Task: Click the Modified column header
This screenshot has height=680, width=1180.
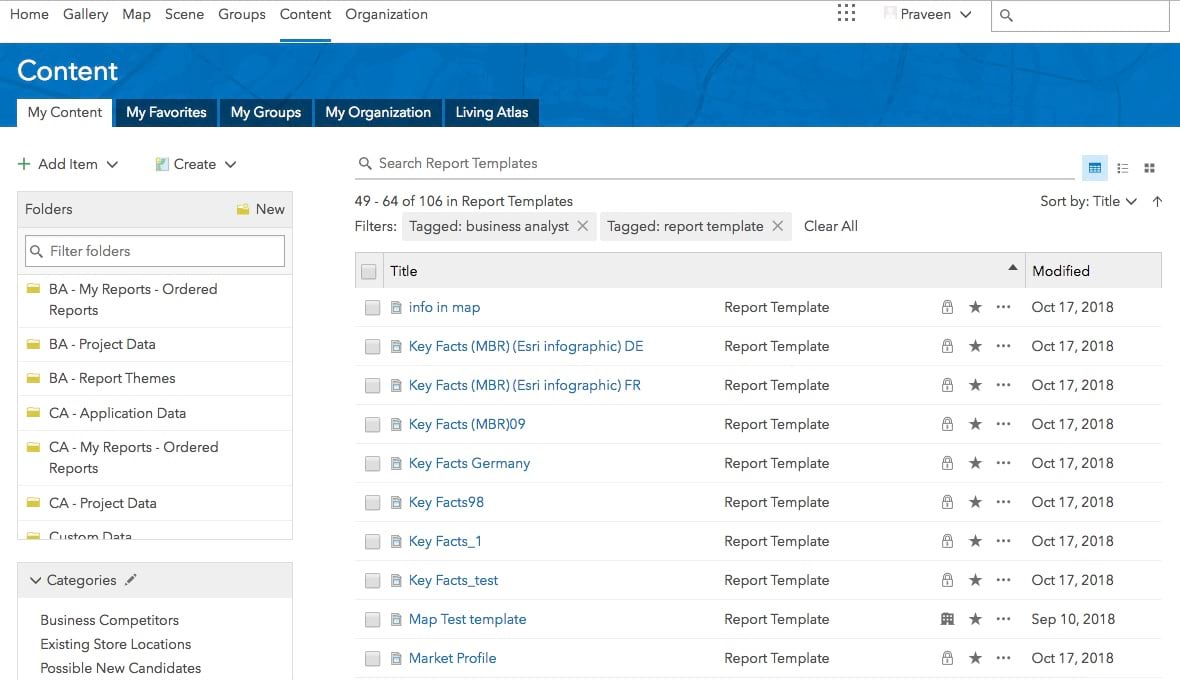Action: point(1093,271)
